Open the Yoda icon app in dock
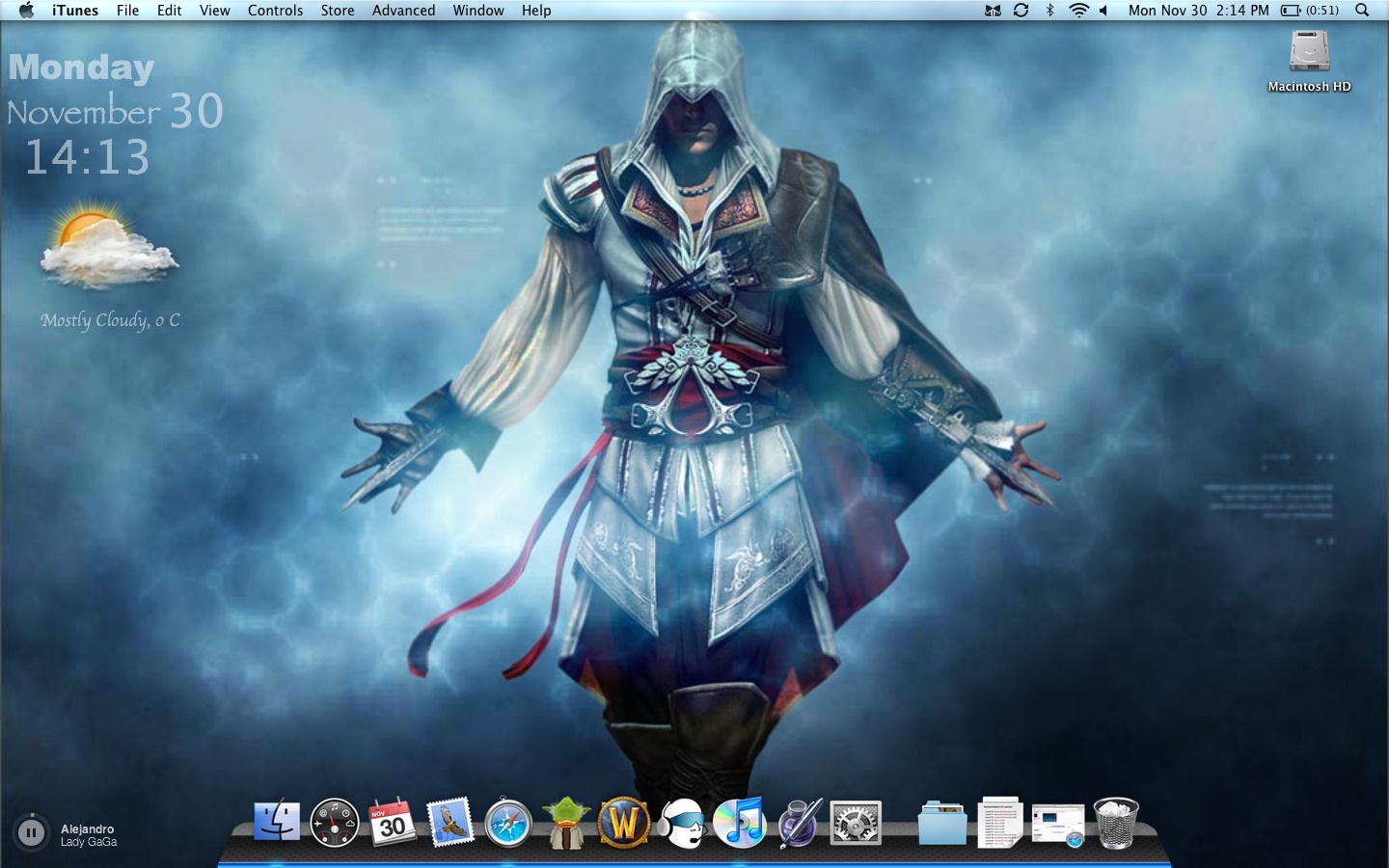Image resolution: width=1389 pixels, height=868 pixels. 566,823
